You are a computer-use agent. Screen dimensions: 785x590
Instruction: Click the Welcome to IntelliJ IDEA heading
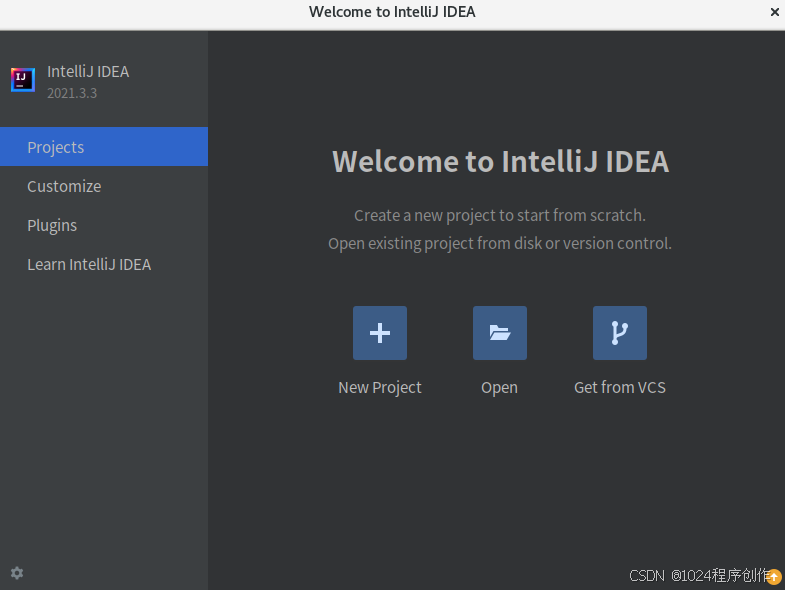[500, 161]
